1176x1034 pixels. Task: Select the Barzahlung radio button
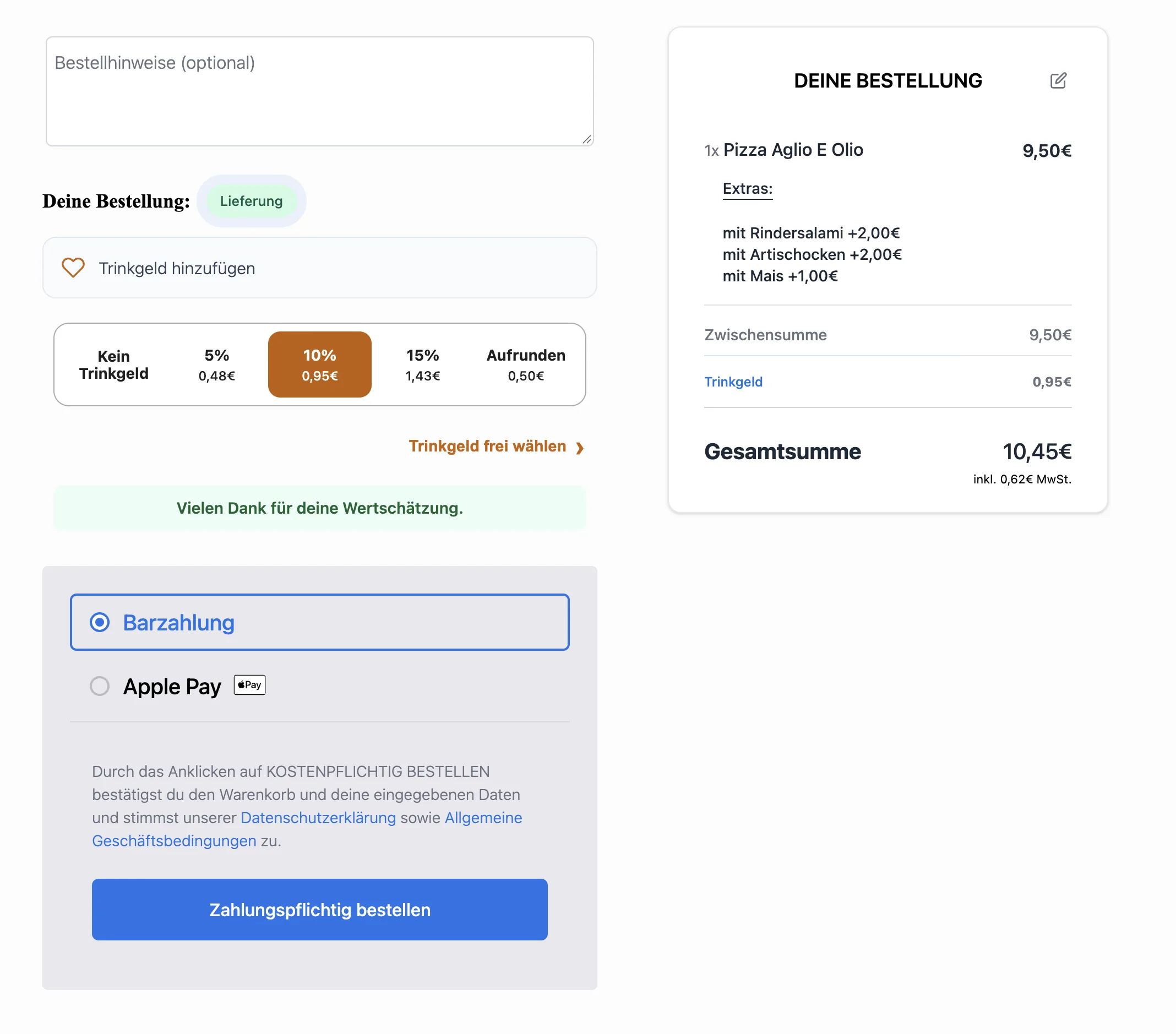coord(100,622)
